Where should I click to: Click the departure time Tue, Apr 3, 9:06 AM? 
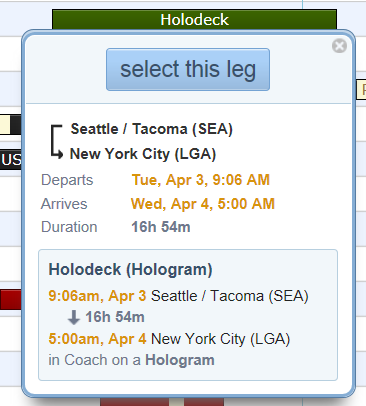(201, 180)
